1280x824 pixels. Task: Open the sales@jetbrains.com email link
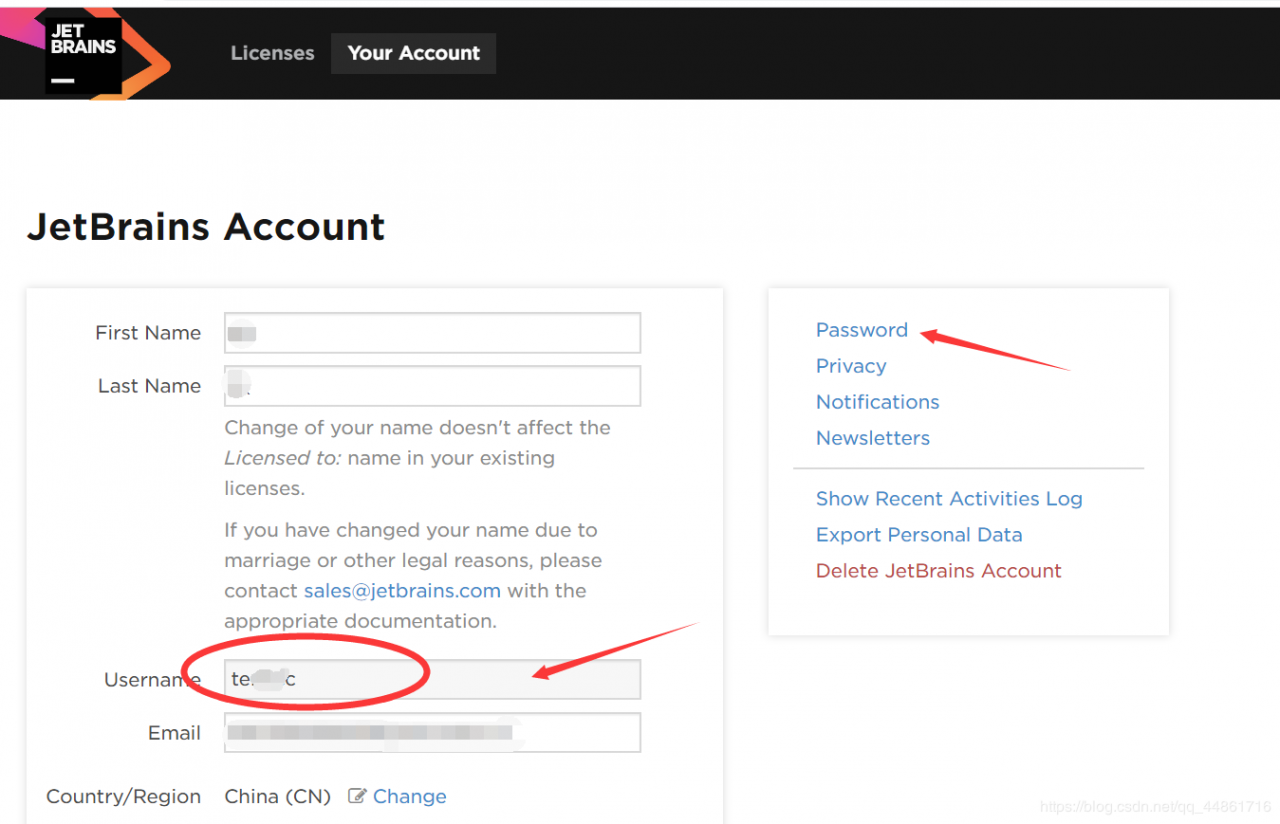[402, 590]
